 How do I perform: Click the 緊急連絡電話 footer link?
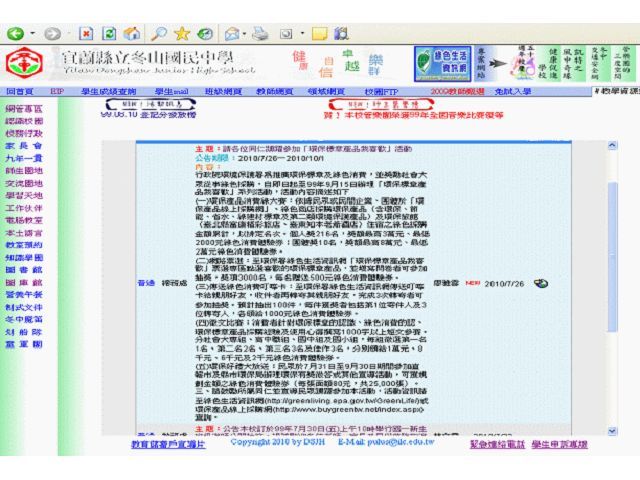499,443
